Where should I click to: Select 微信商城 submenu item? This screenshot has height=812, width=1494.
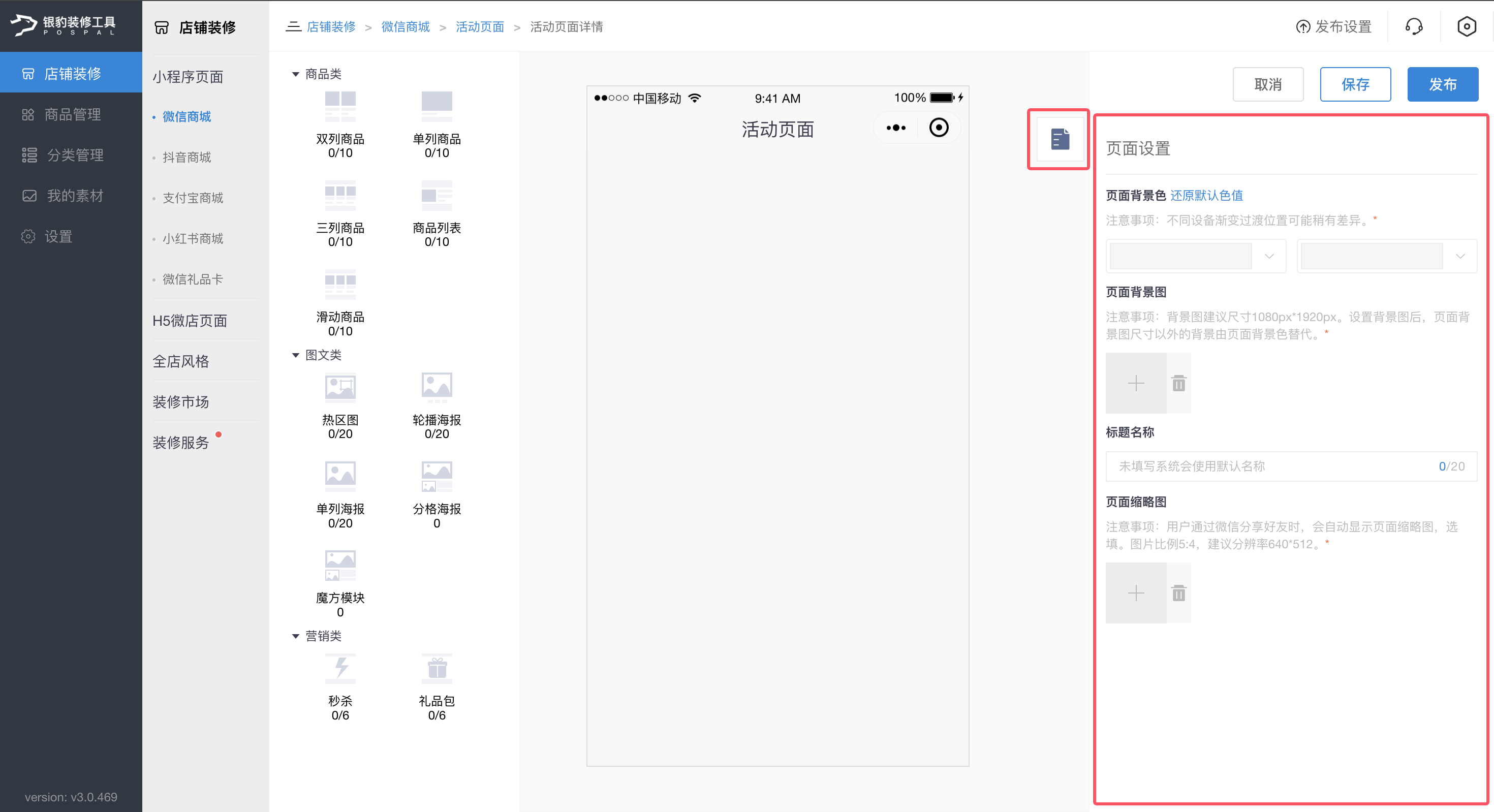point(187,116)
